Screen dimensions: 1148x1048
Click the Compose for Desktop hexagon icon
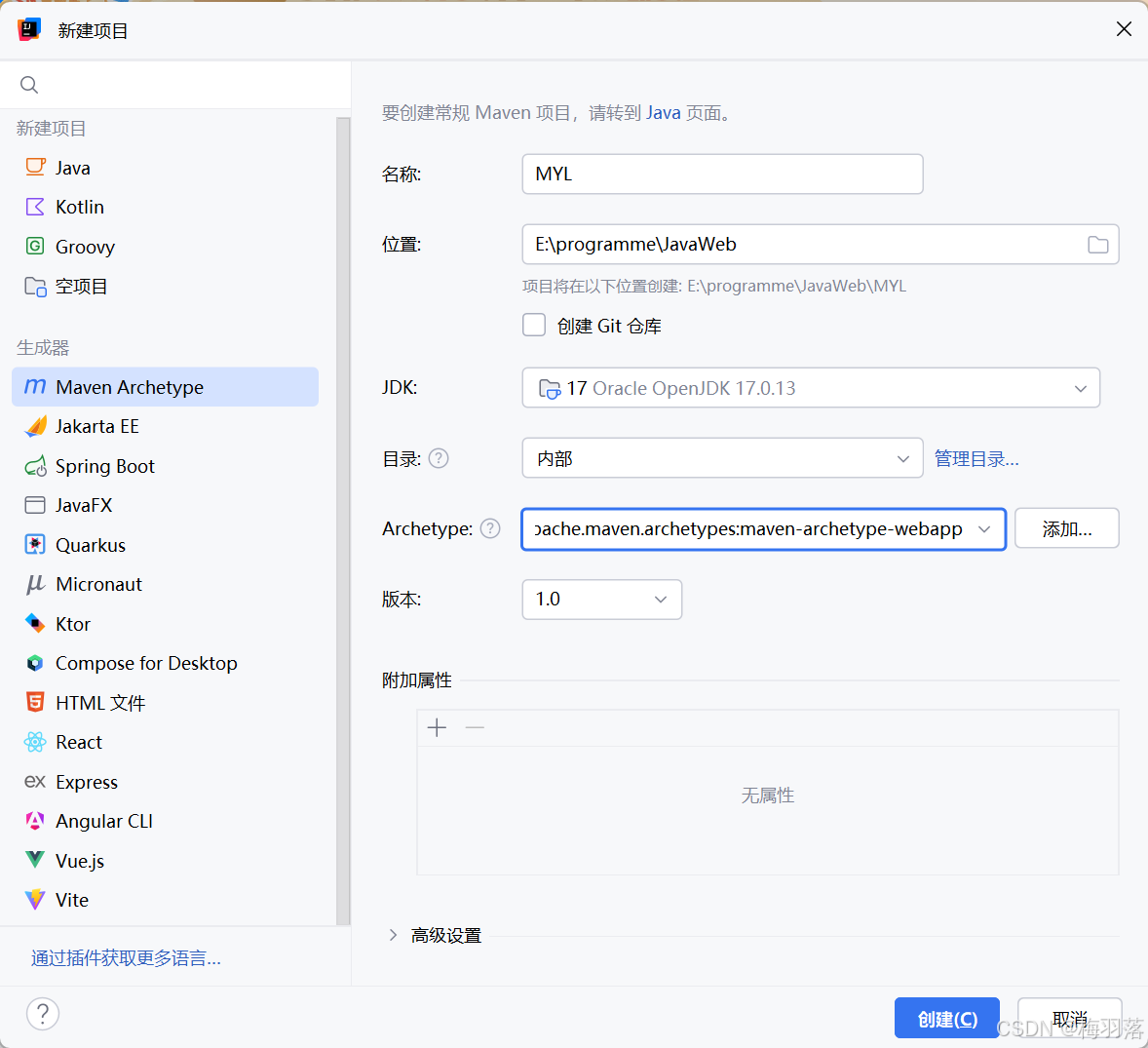35,664
